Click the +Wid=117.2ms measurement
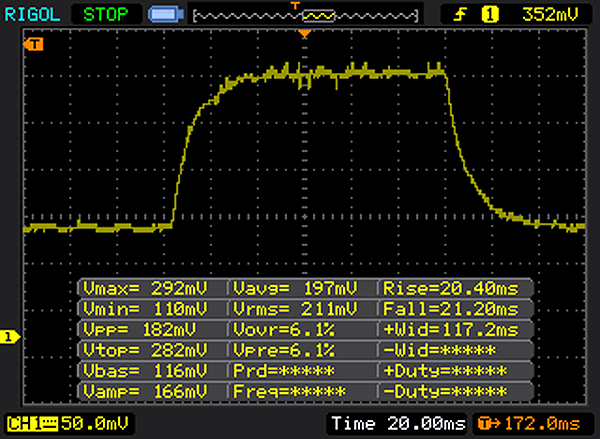This screenshot has height=439, width=600. (451, 330)
